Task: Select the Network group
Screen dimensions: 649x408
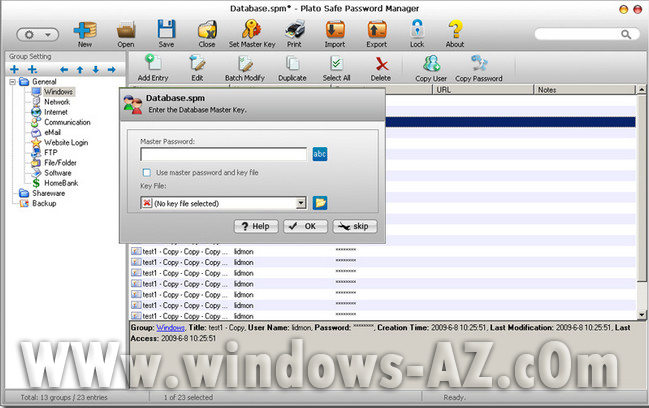Action: pos(57,102)
